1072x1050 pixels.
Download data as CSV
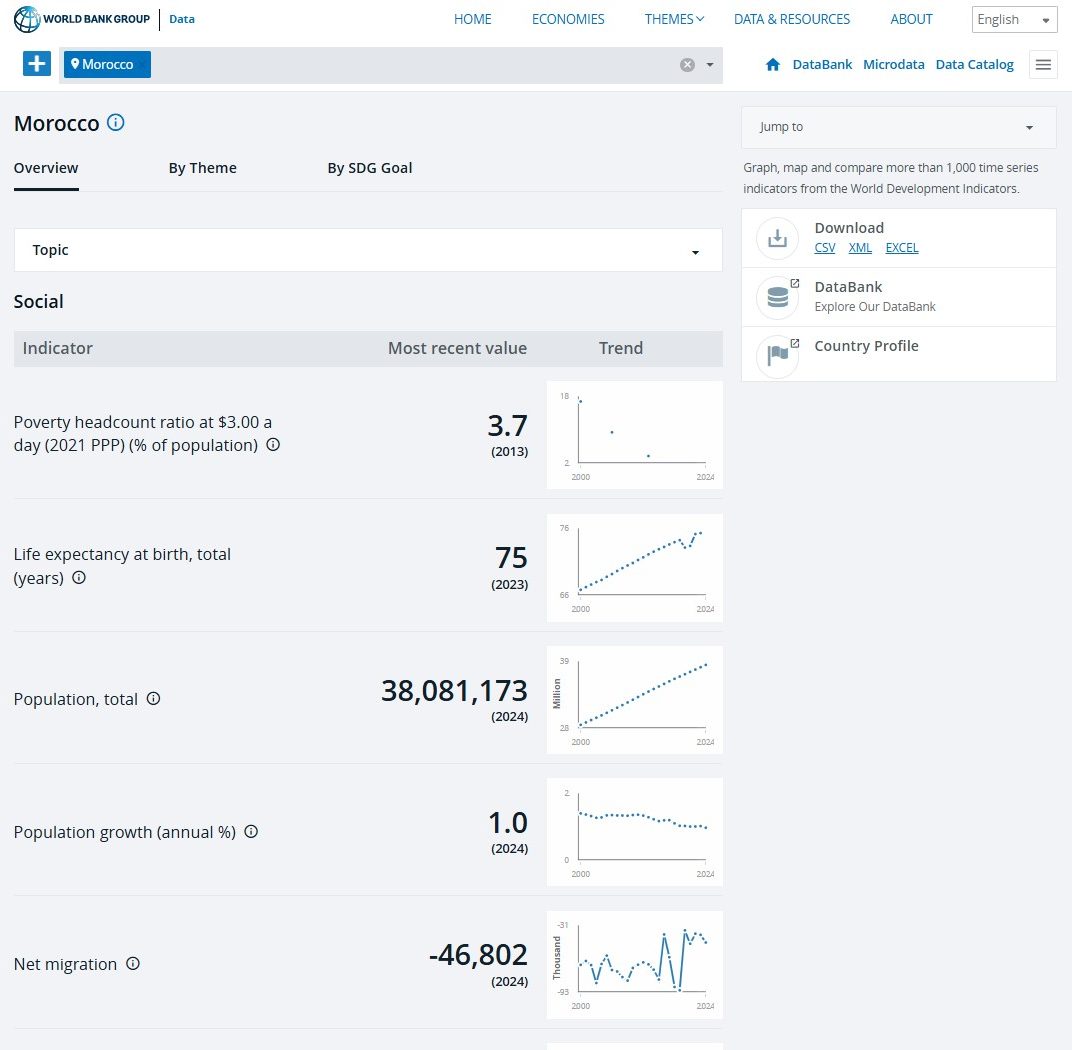pyautogui.click(x=824, y=248)
